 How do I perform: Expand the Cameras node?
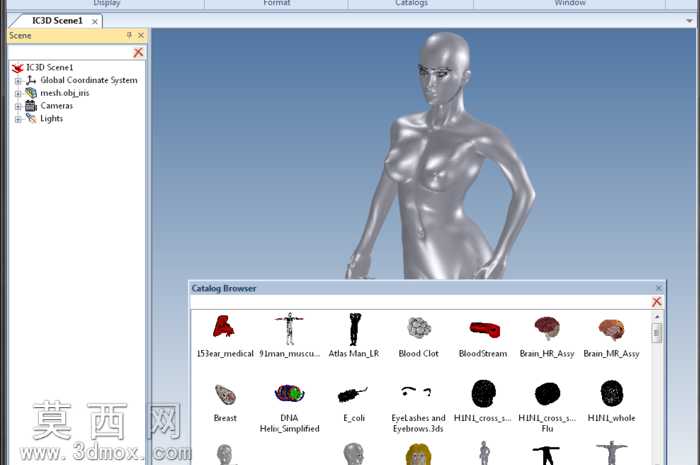[x=18, y=106]
